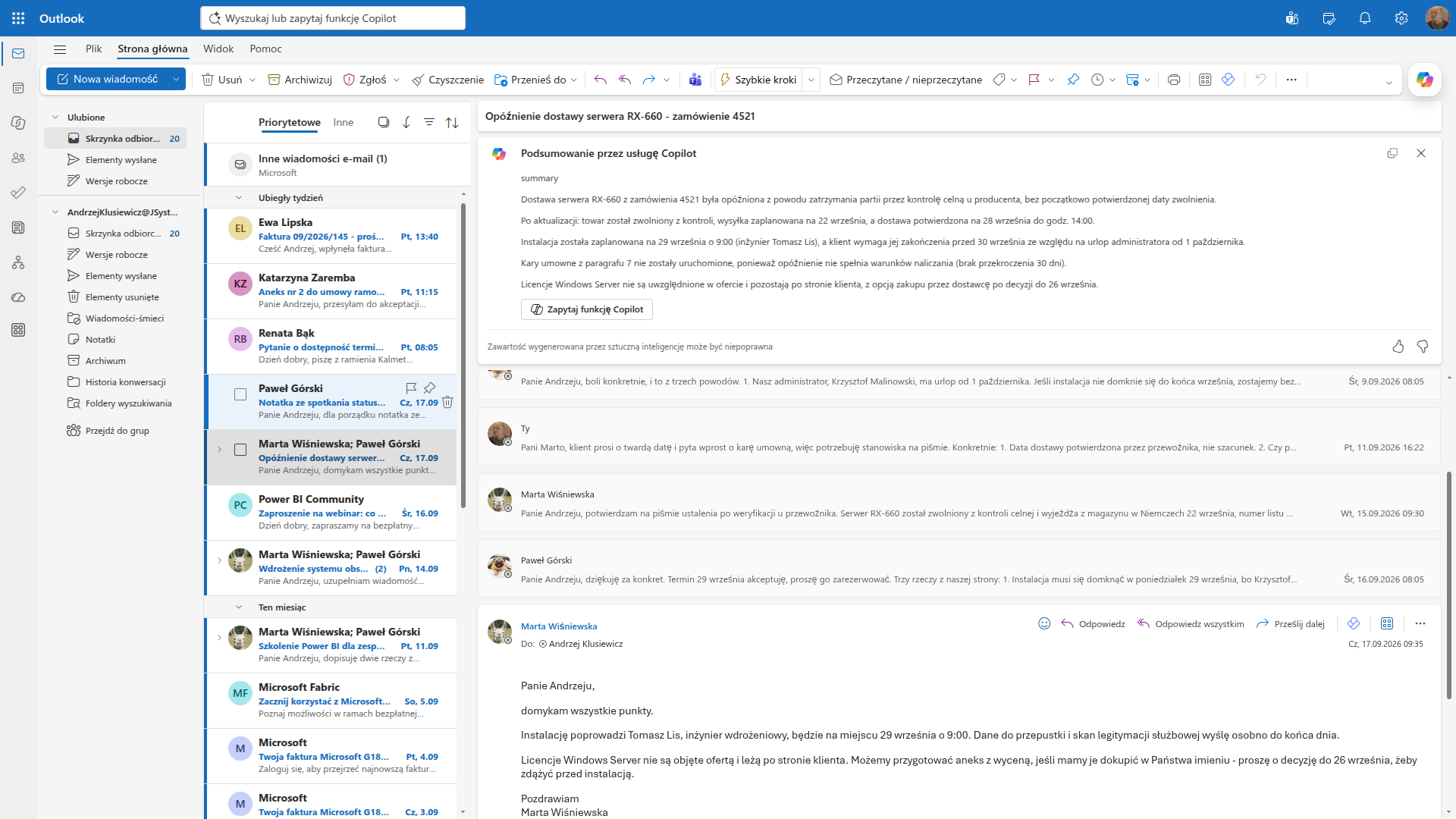Give thumbs down on Copilot summary

[1423, 347]
